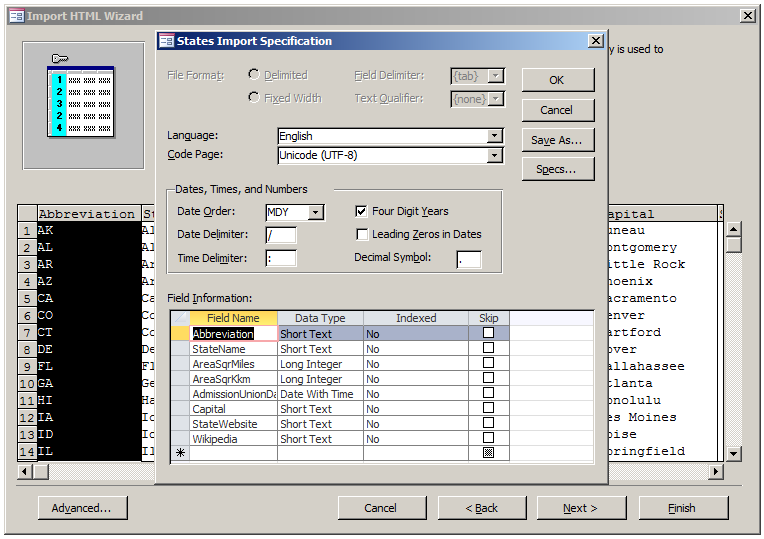Screen dimensions: 764x539
Task: Click Long Integer type for AreaSqrMiles
Action: tap(320, 364)
